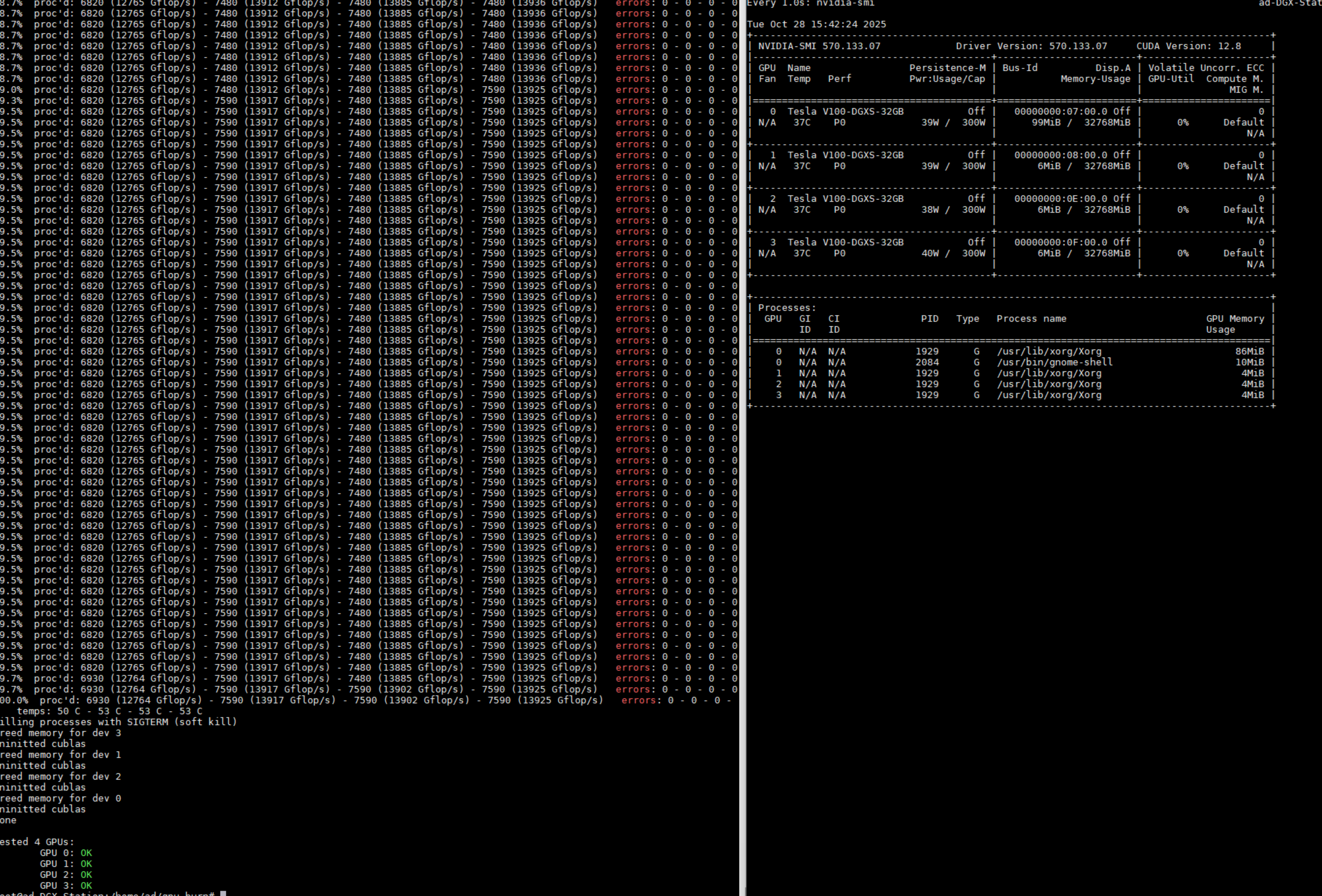Click the 'Tested 4 GPUs:' summary heading

coord(37,842)
